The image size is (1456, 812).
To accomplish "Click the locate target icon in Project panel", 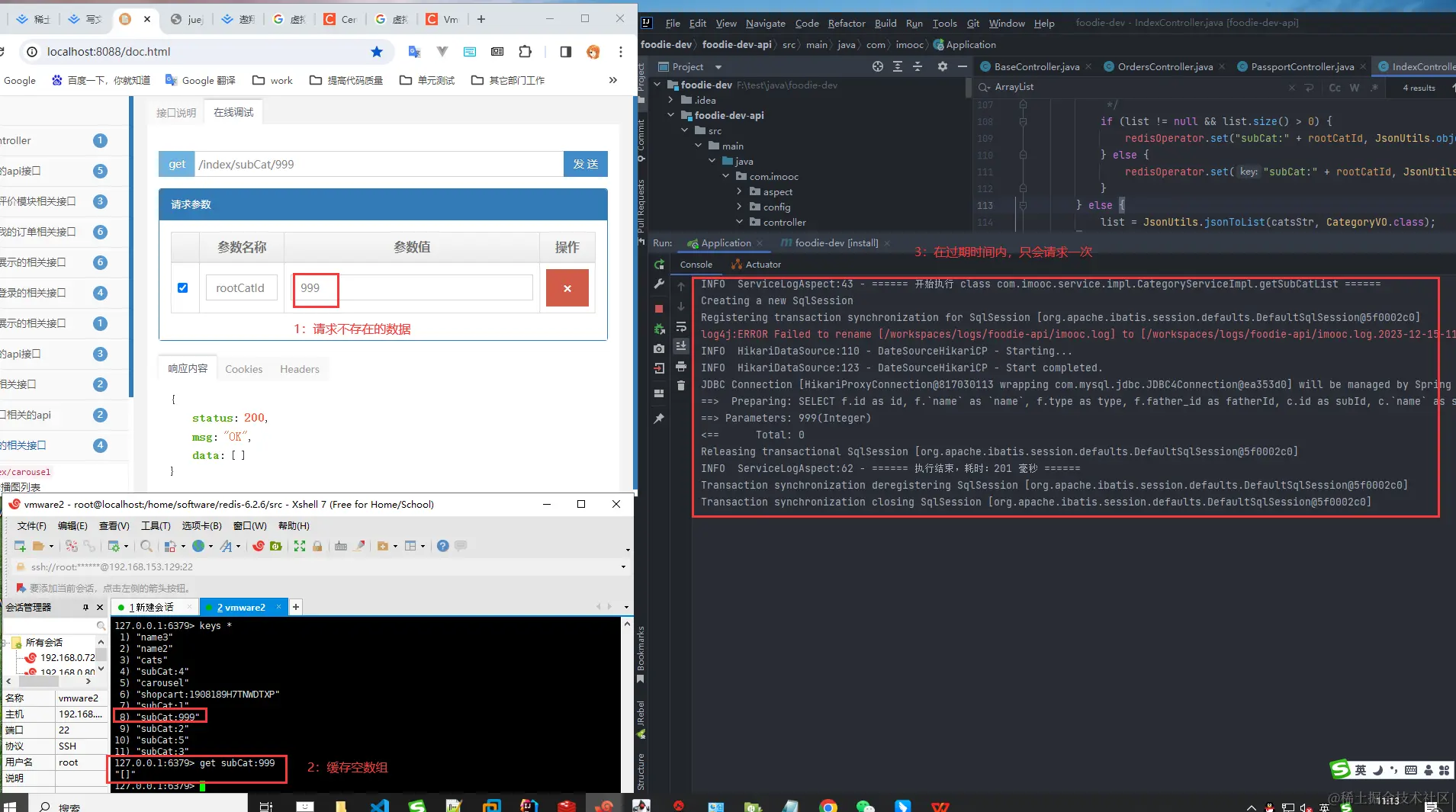I will coord(878,66).
